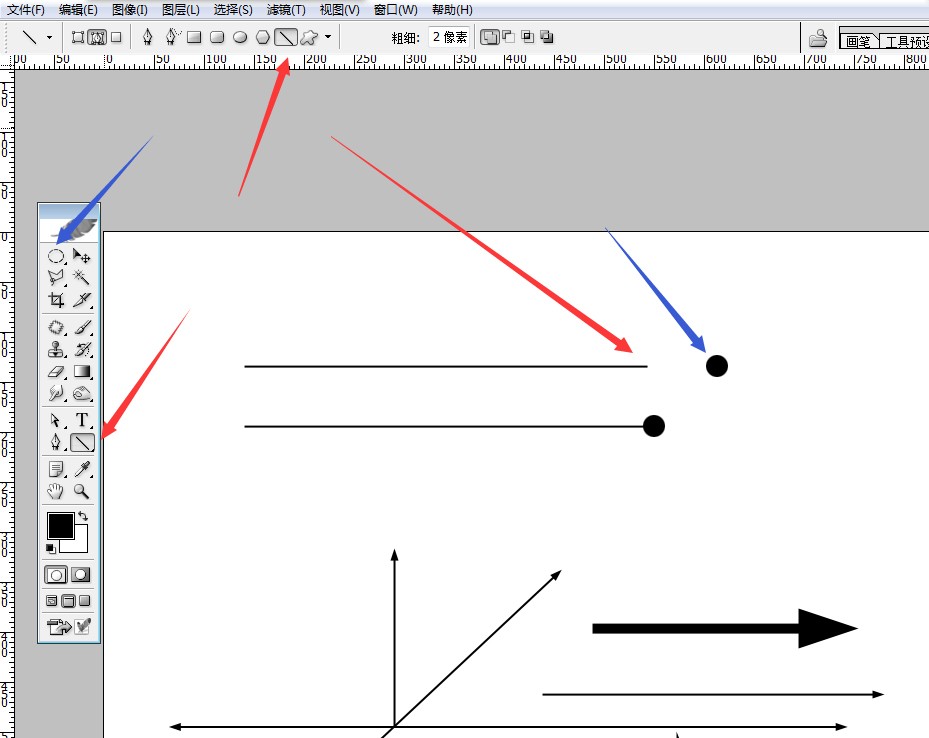Open the 工具预设 palette tab
Image resolution: width=929 pixels, height=738 pixels.
point(906,41)
